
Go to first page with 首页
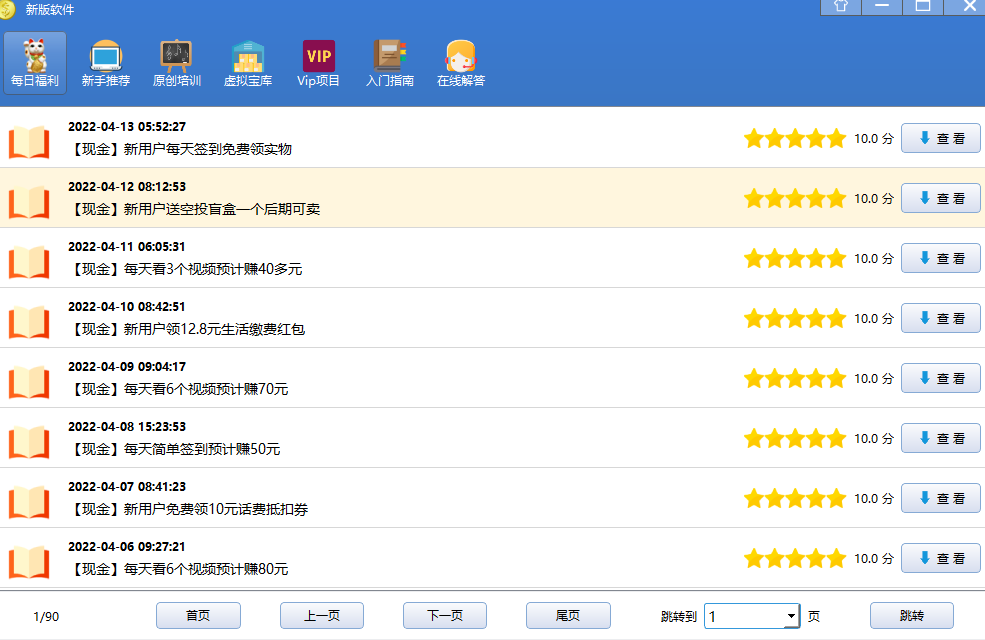(x=198, y=616)
